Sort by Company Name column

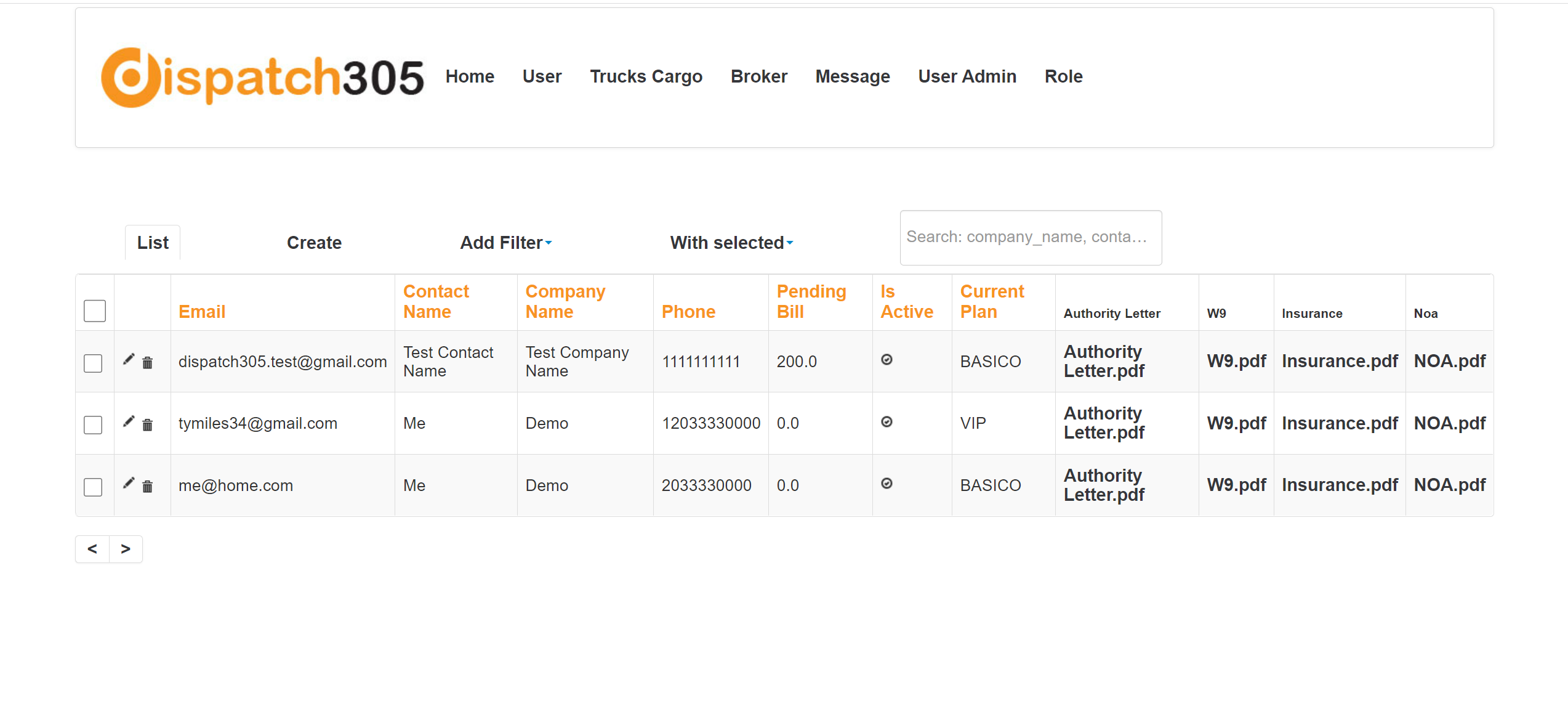point(565,301)
